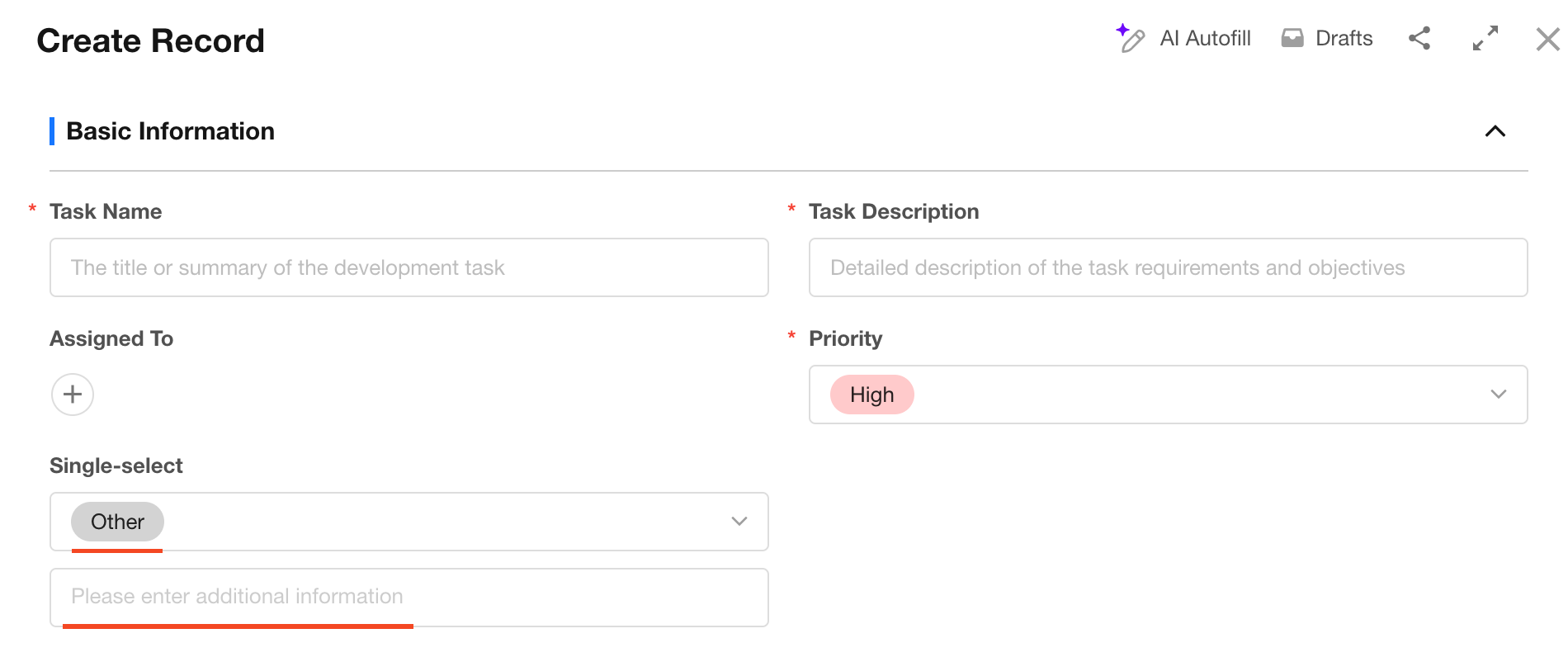Viewport: 1568px width, 657px height.
Task: Click the Drafts label
Action: click(x=1344, y=38)
